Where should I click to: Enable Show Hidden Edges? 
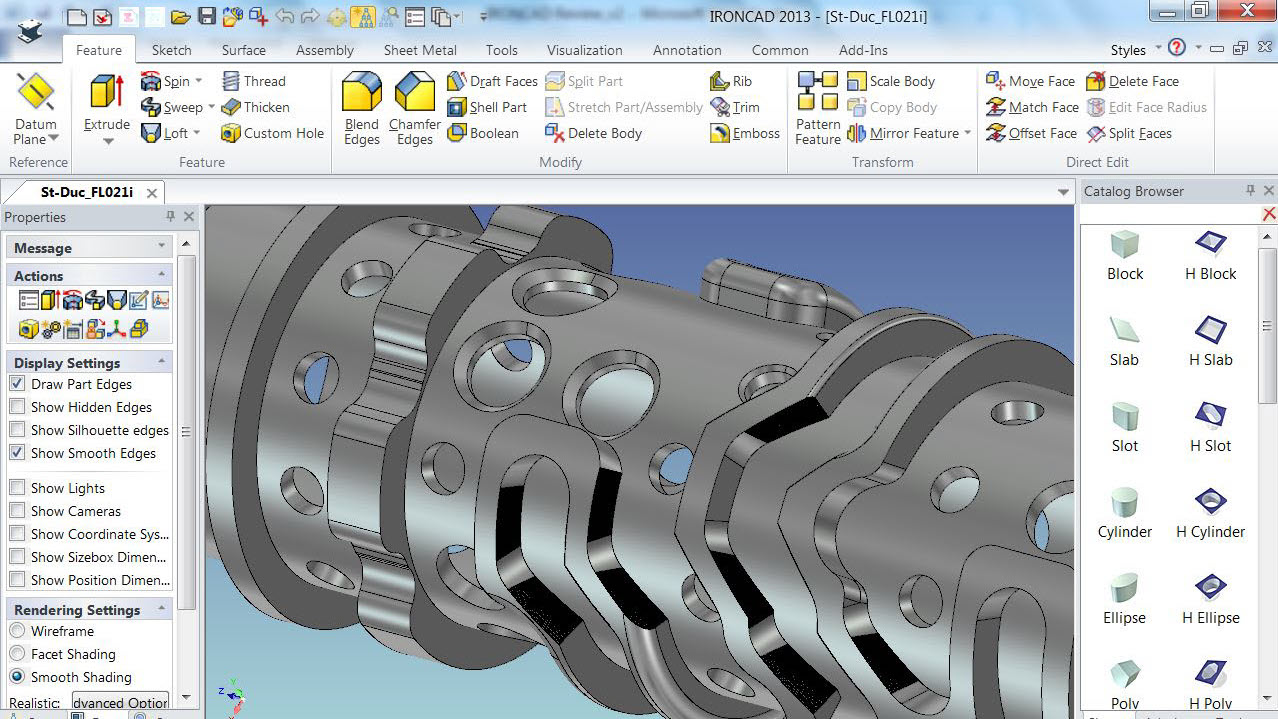[x=17, y=406]
